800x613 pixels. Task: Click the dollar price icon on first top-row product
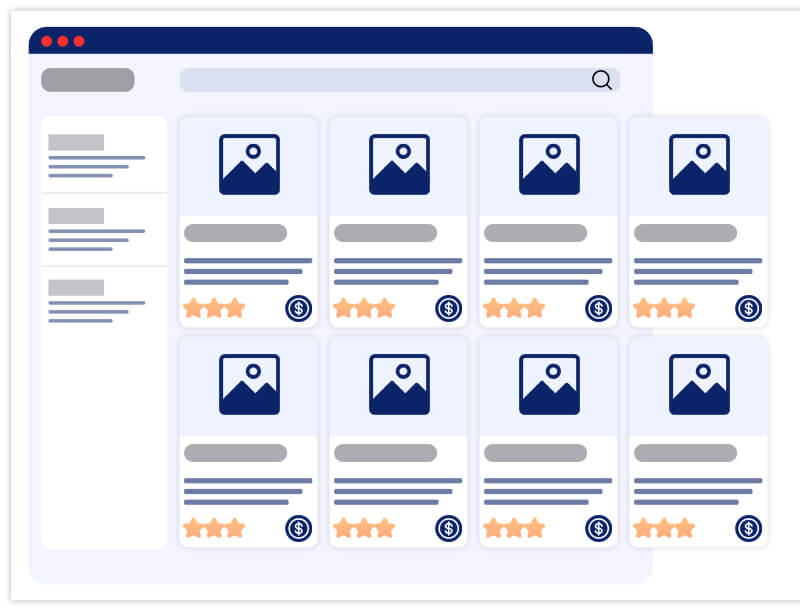pos(298,308)
